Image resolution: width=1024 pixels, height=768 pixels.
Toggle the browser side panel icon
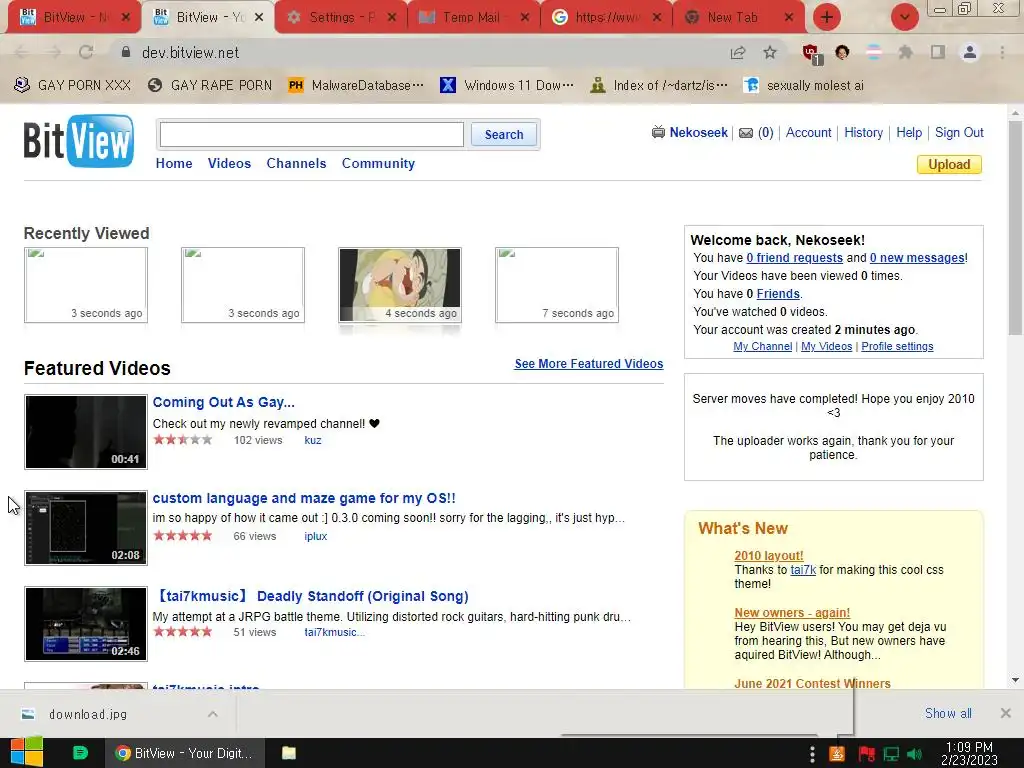(938, 52)
